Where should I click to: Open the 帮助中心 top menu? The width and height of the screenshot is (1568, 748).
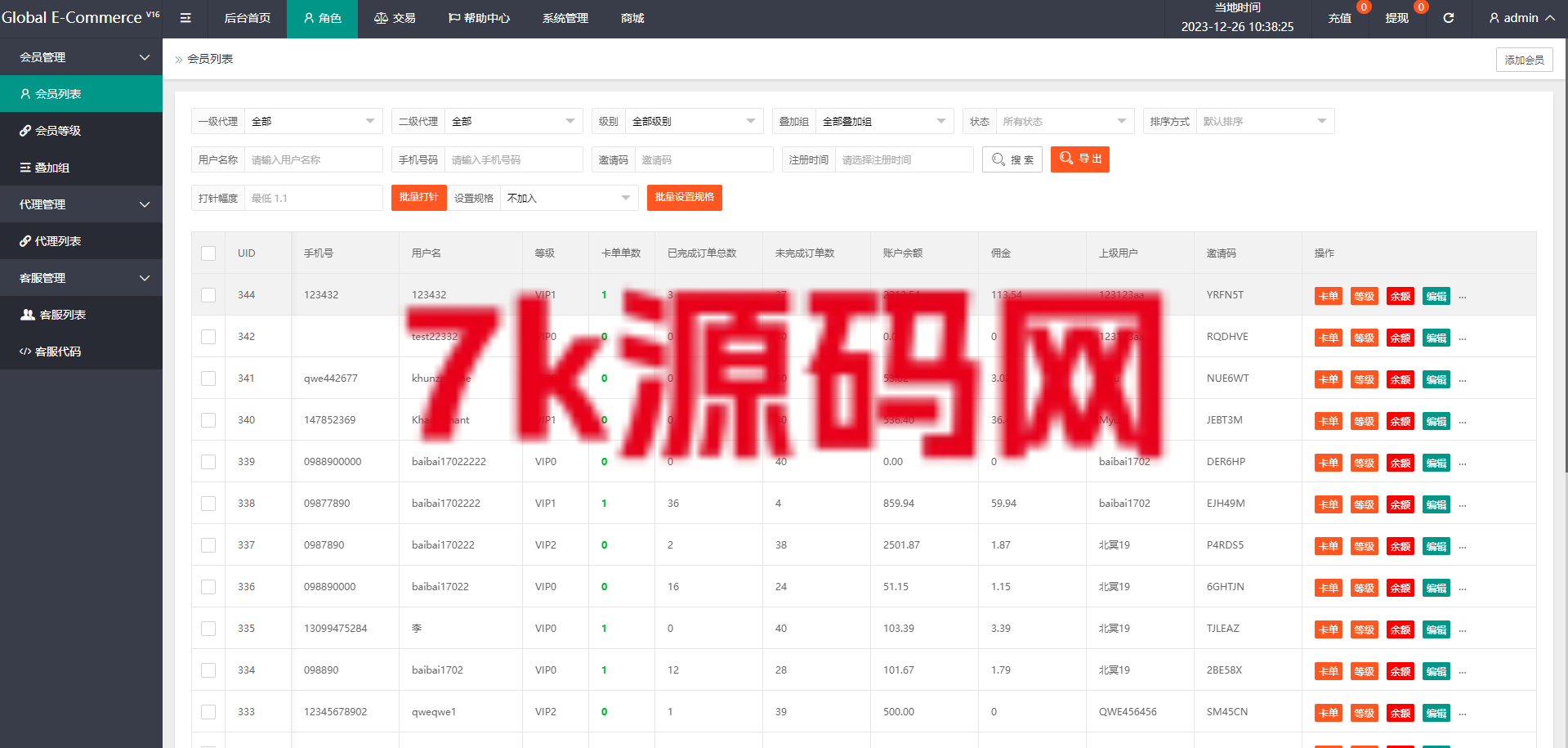pyautogui.click(x=479, y=18)
